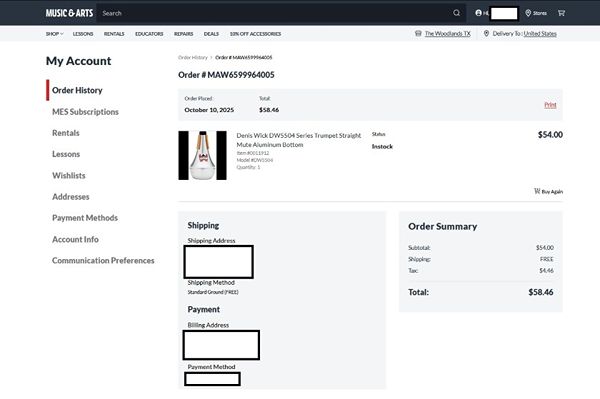Image resolution: width=600 pixels, height=399 pixels.
Task: Click the Instock status text
Action: pyautogui.click(x=382, y=147)
